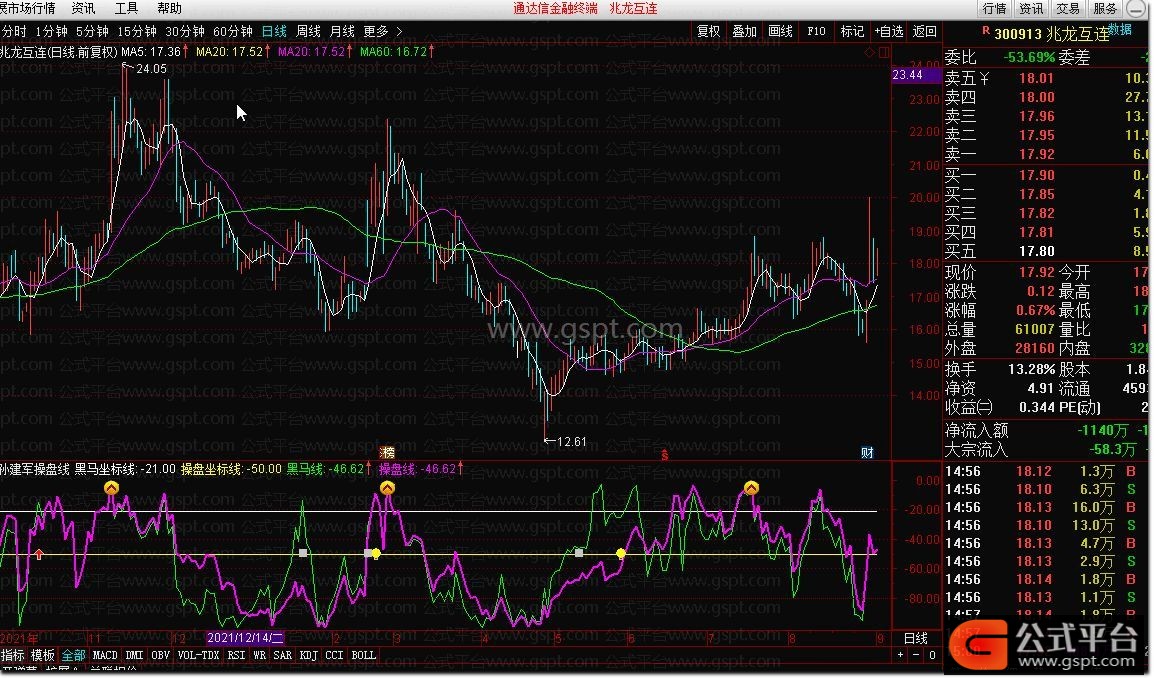Image resolution: width=1154 pixels, height=678 pixels.
Task: Click the red S marker below the chart
Action: 665,455
